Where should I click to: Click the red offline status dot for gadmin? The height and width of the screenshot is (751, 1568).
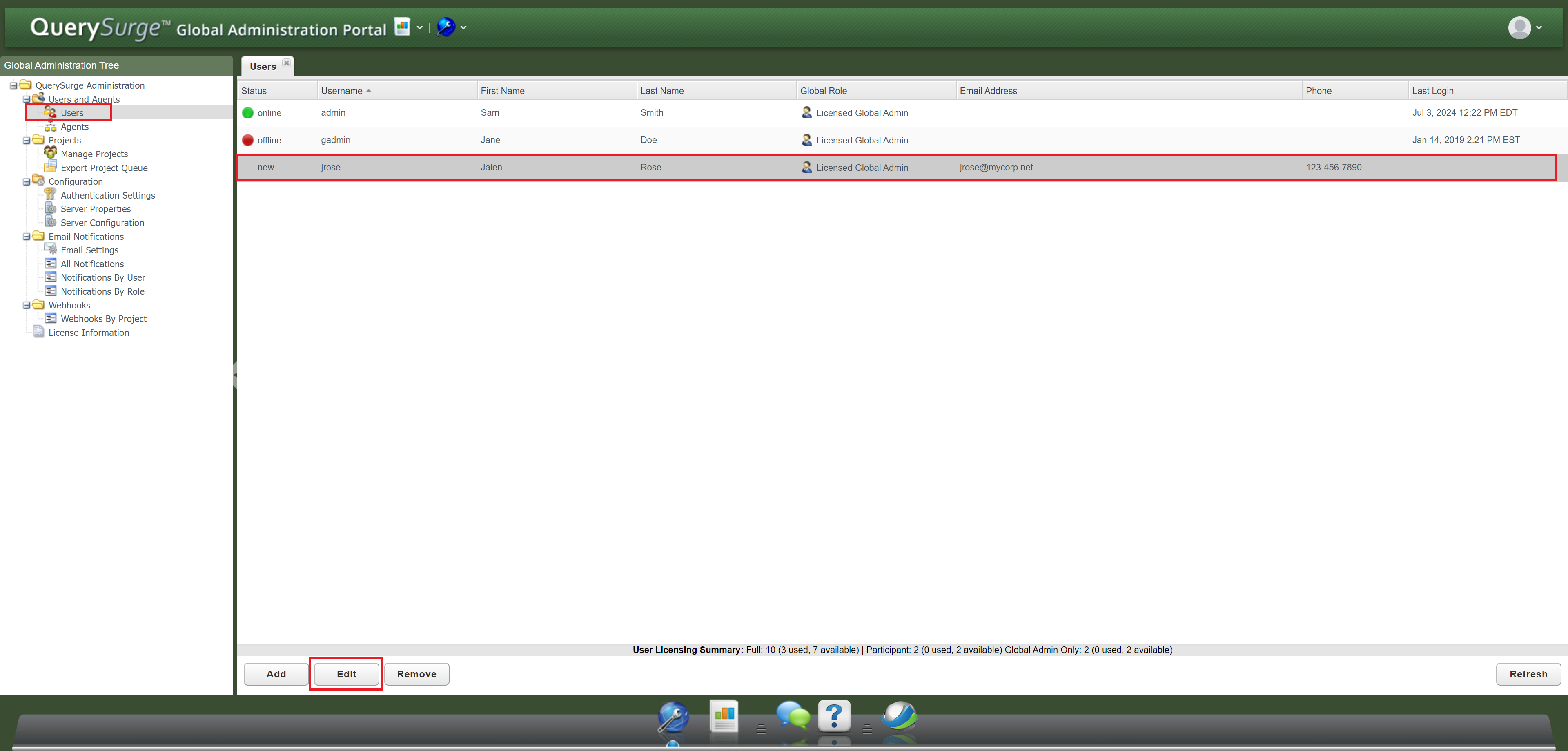pyautogui.click(x=248, y=140)
